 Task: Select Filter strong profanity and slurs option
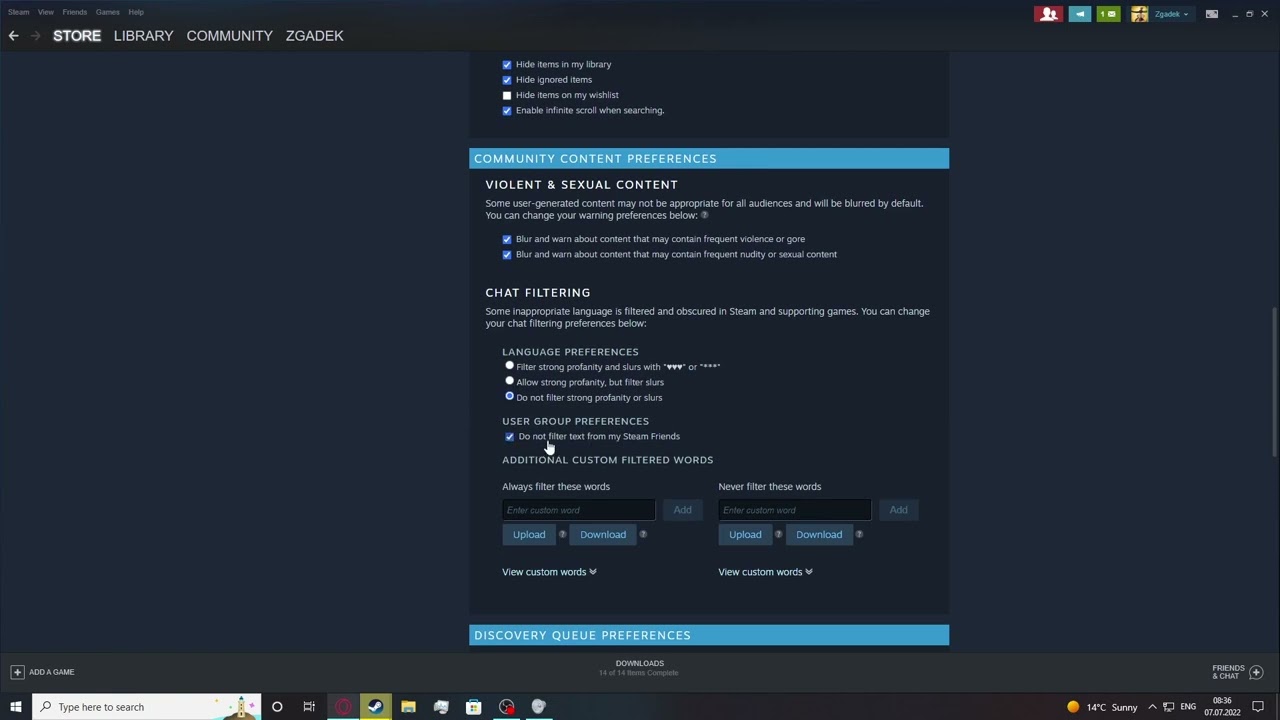[x=509, y=366]
